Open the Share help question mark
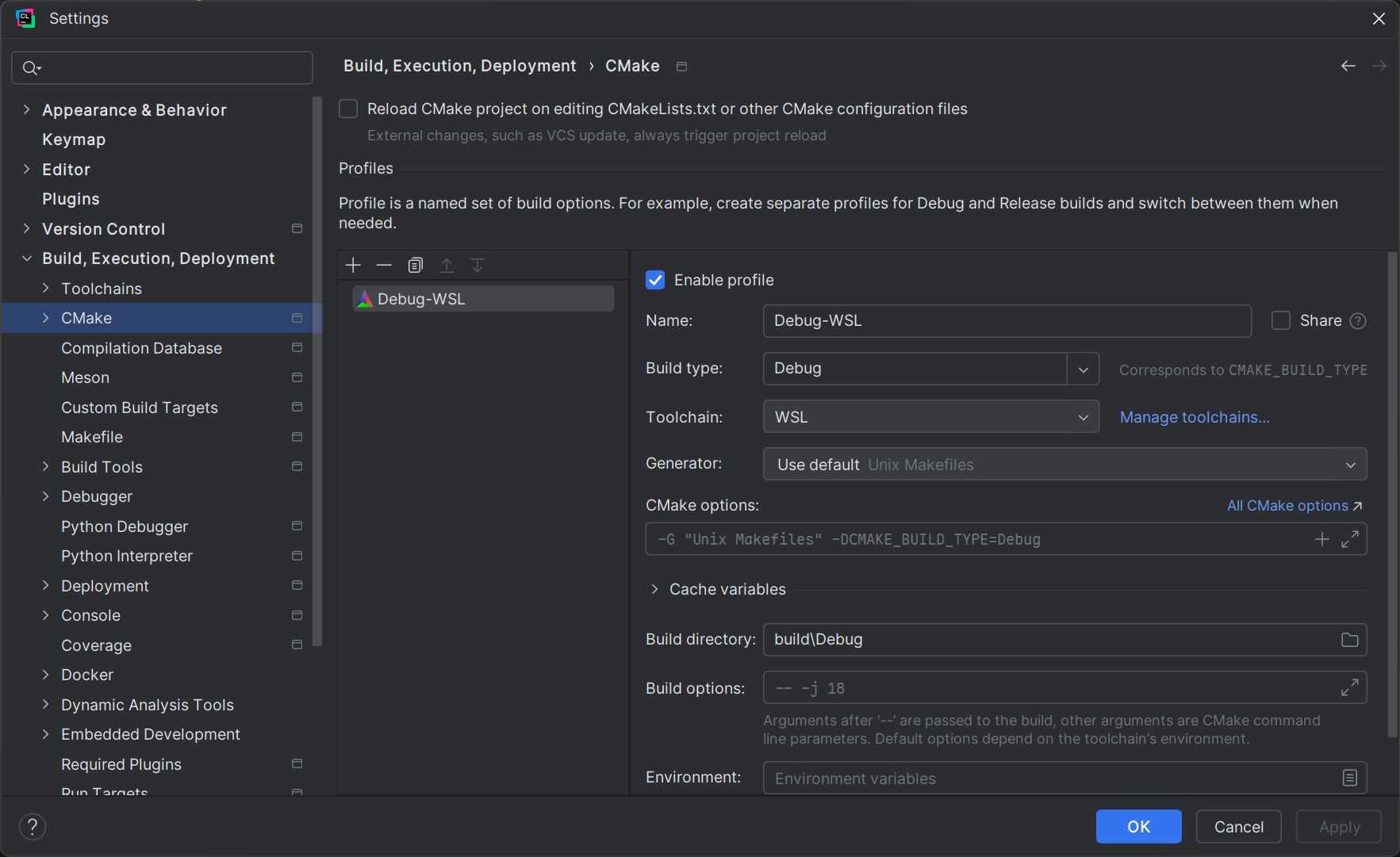 coord(1358,321)
